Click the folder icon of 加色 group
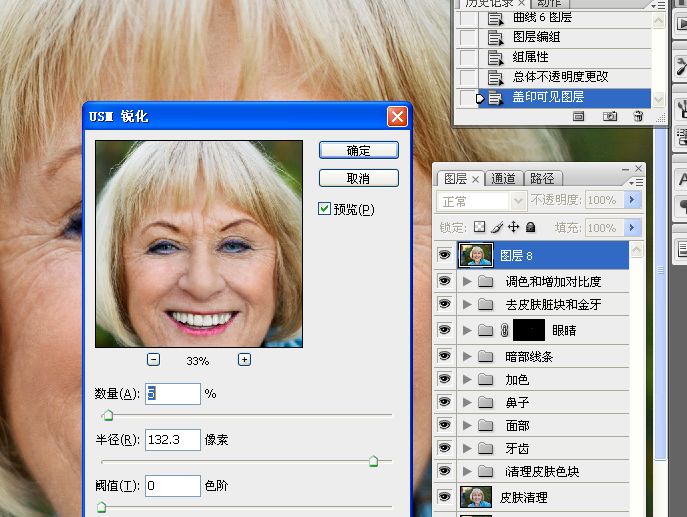 coord(485,379)
